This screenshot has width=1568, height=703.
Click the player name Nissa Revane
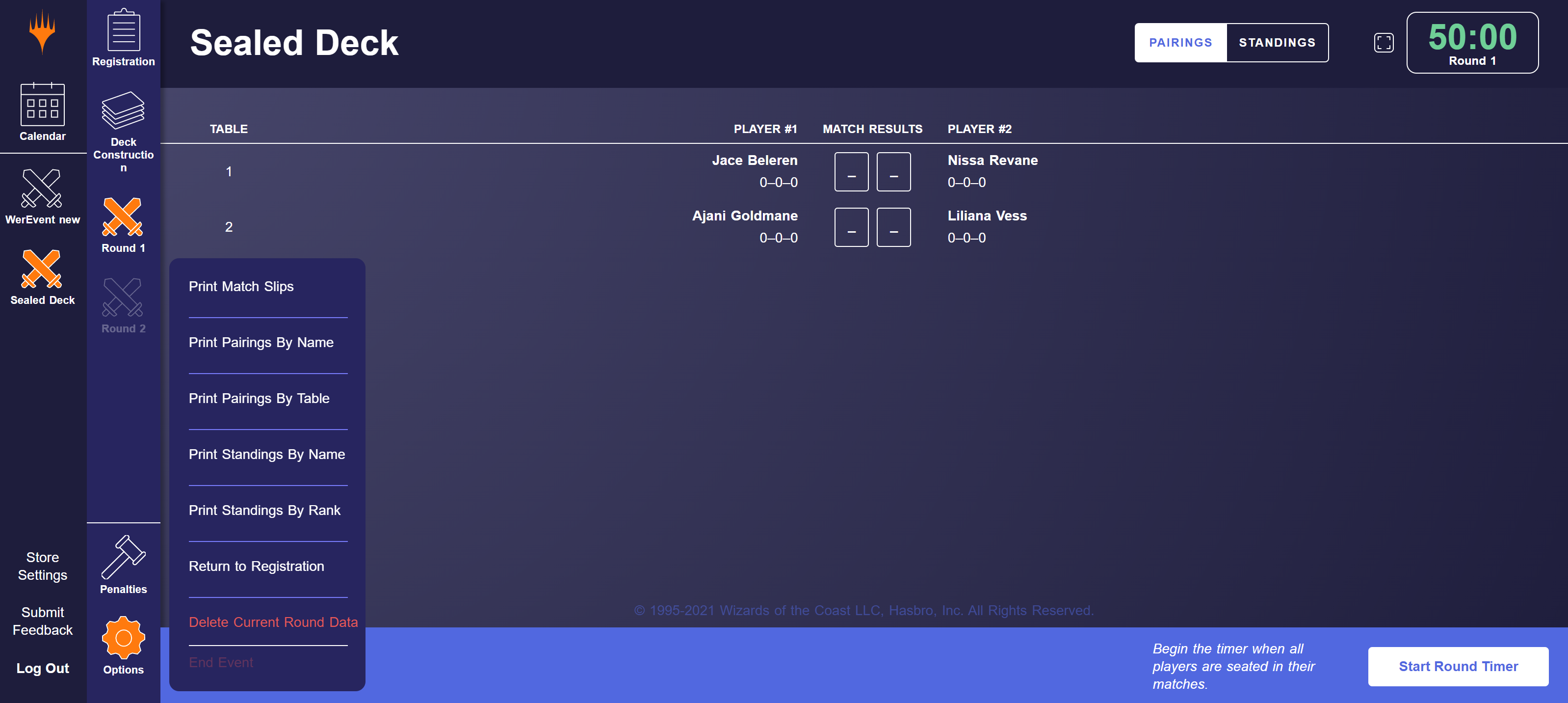coord(992,160)
